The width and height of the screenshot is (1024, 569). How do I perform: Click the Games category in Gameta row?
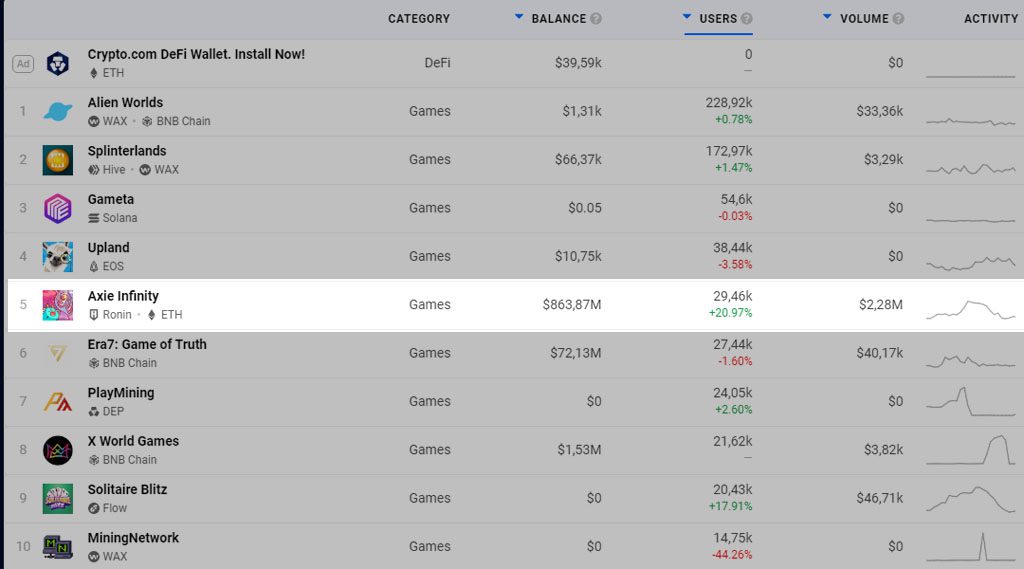pos(430,208)
